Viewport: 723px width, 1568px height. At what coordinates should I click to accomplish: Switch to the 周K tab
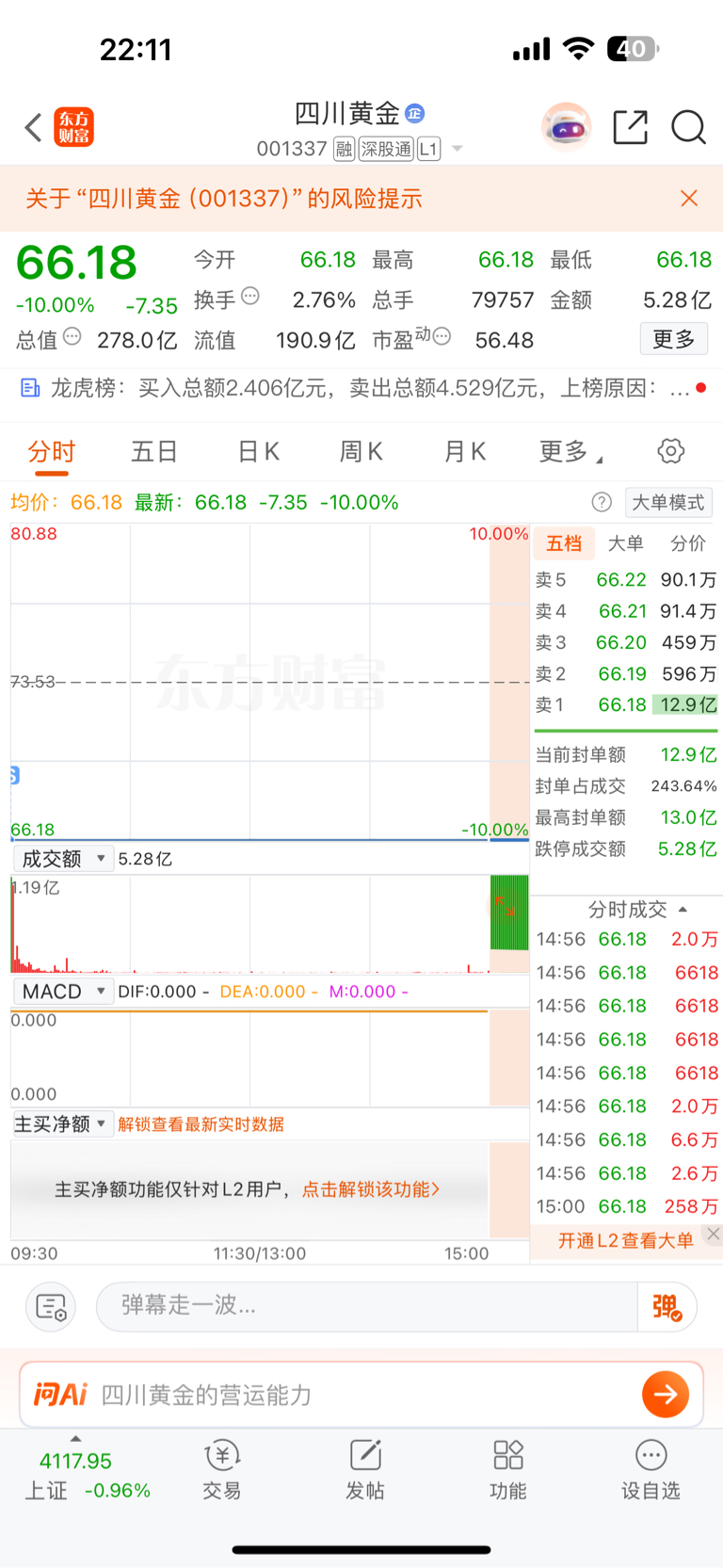tap(361, 452)
